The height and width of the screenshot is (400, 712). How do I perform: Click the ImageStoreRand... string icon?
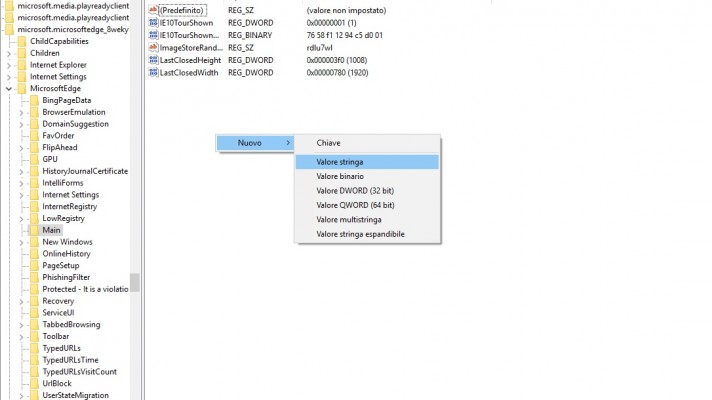coord(153,48)
